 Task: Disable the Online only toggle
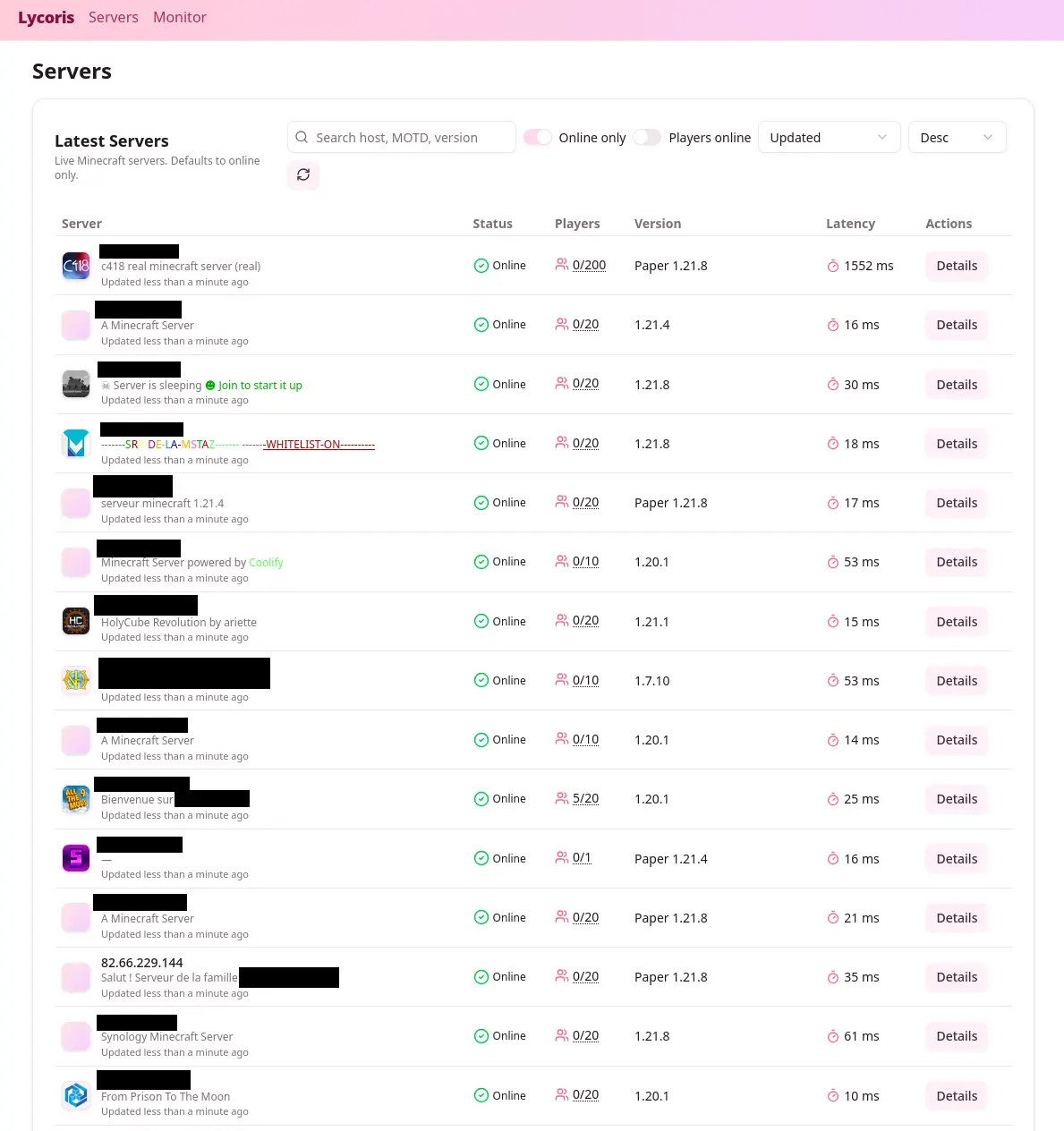click(538, 138)
